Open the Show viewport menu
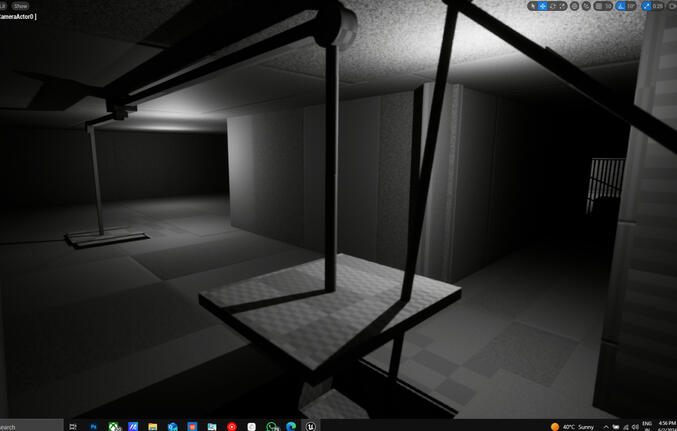The height and width of the screenshot is (431, 677). (20, 6)
